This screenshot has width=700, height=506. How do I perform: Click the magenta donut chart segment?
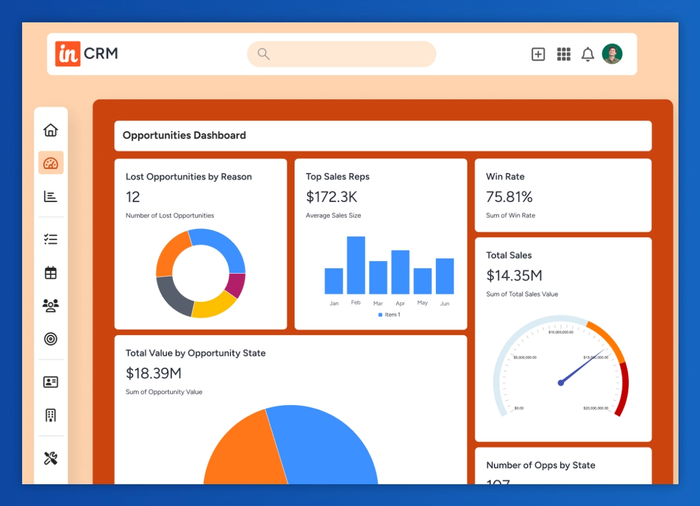[x=237, y=284]
